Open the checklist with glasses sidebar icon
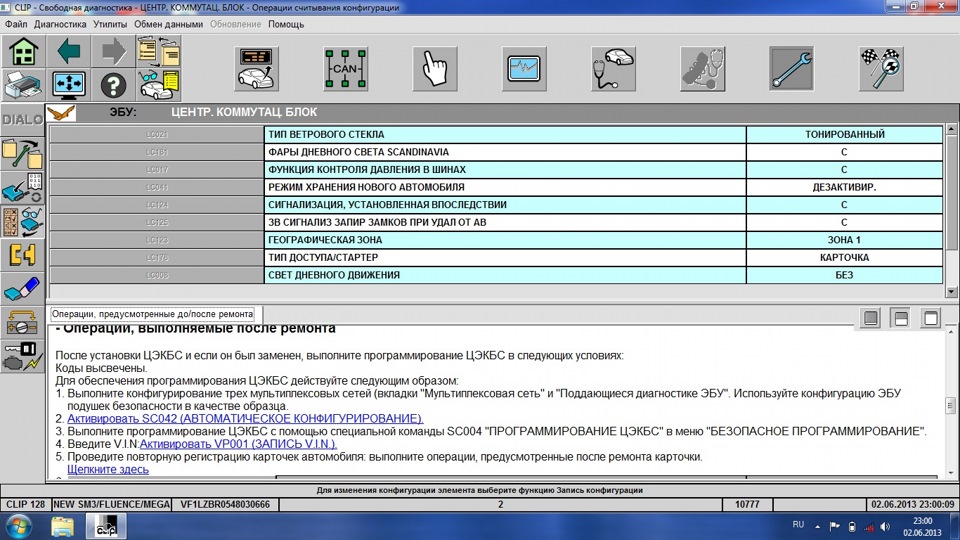The image size is (960, 540). tap(23, 222)
